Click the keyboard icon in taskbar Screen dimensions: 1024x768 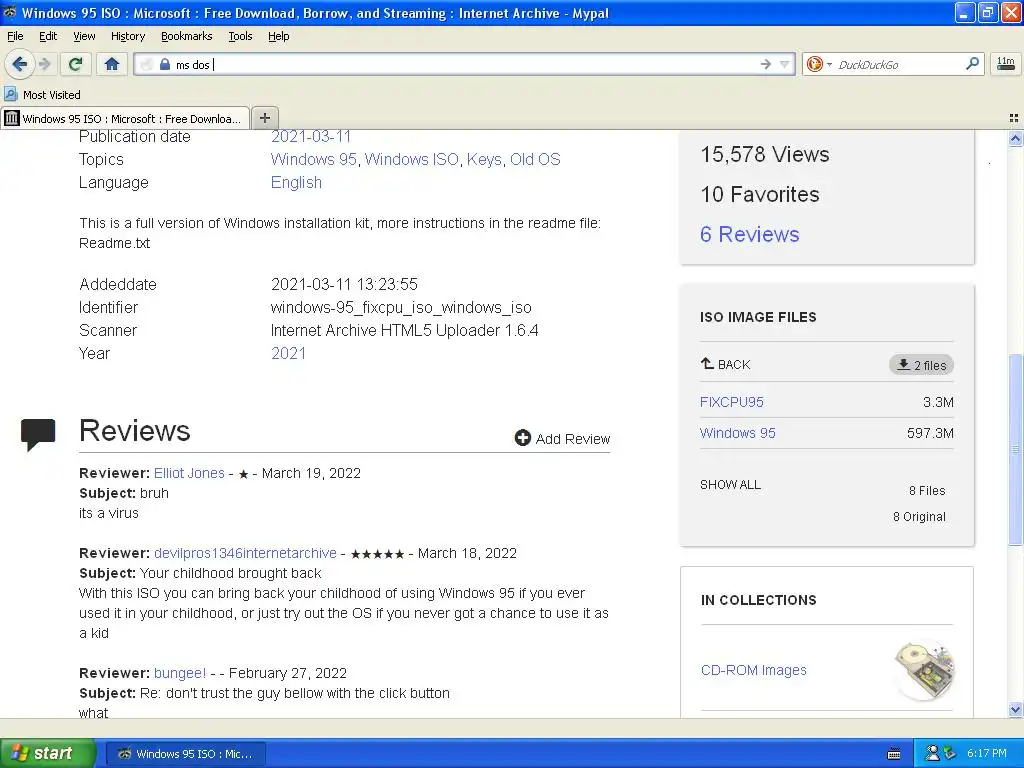click(x=894, y=754)
